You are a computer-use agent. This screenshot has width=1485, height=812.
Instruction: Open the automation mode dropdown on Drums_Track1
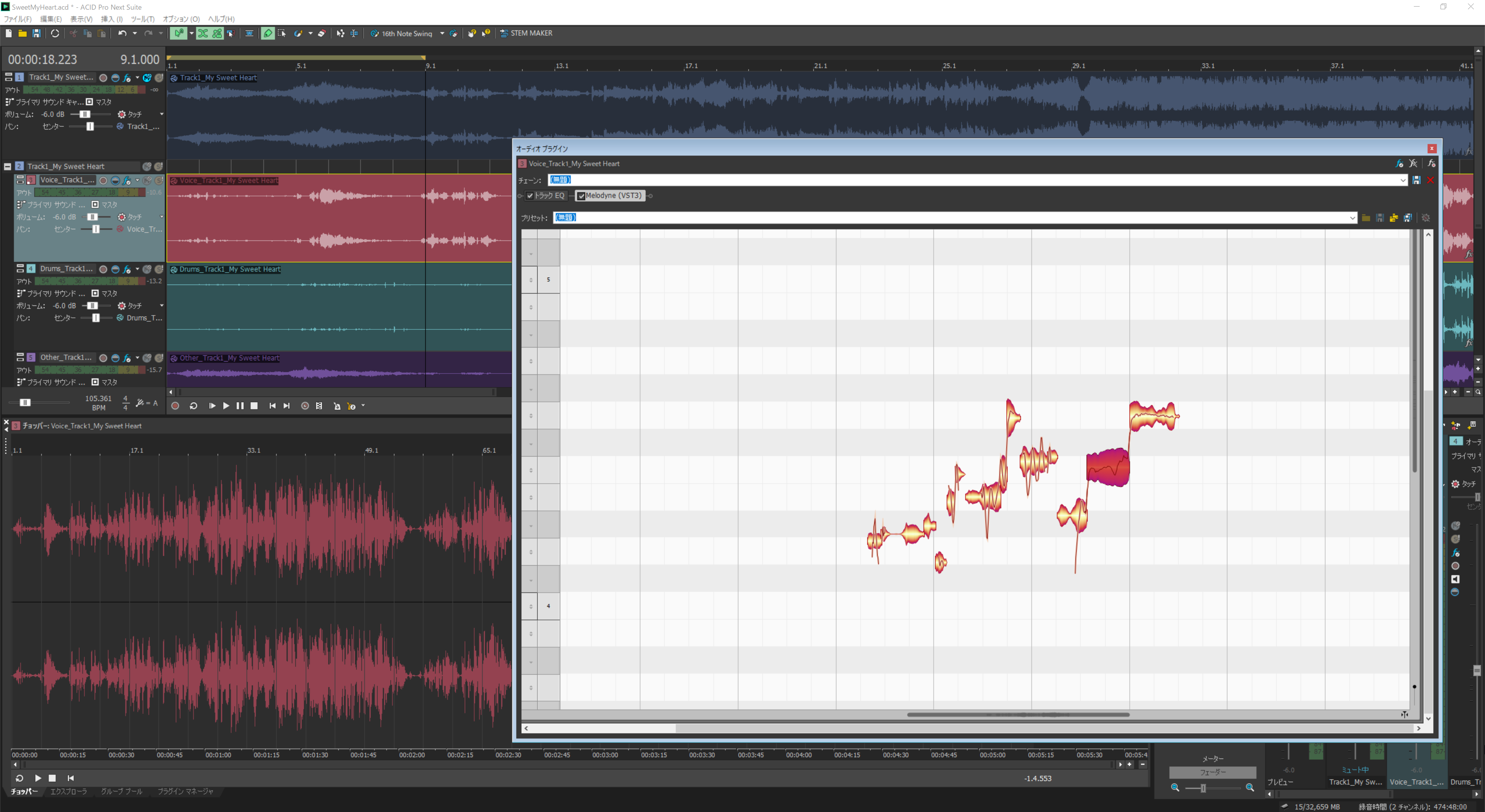tap(161, 306)
